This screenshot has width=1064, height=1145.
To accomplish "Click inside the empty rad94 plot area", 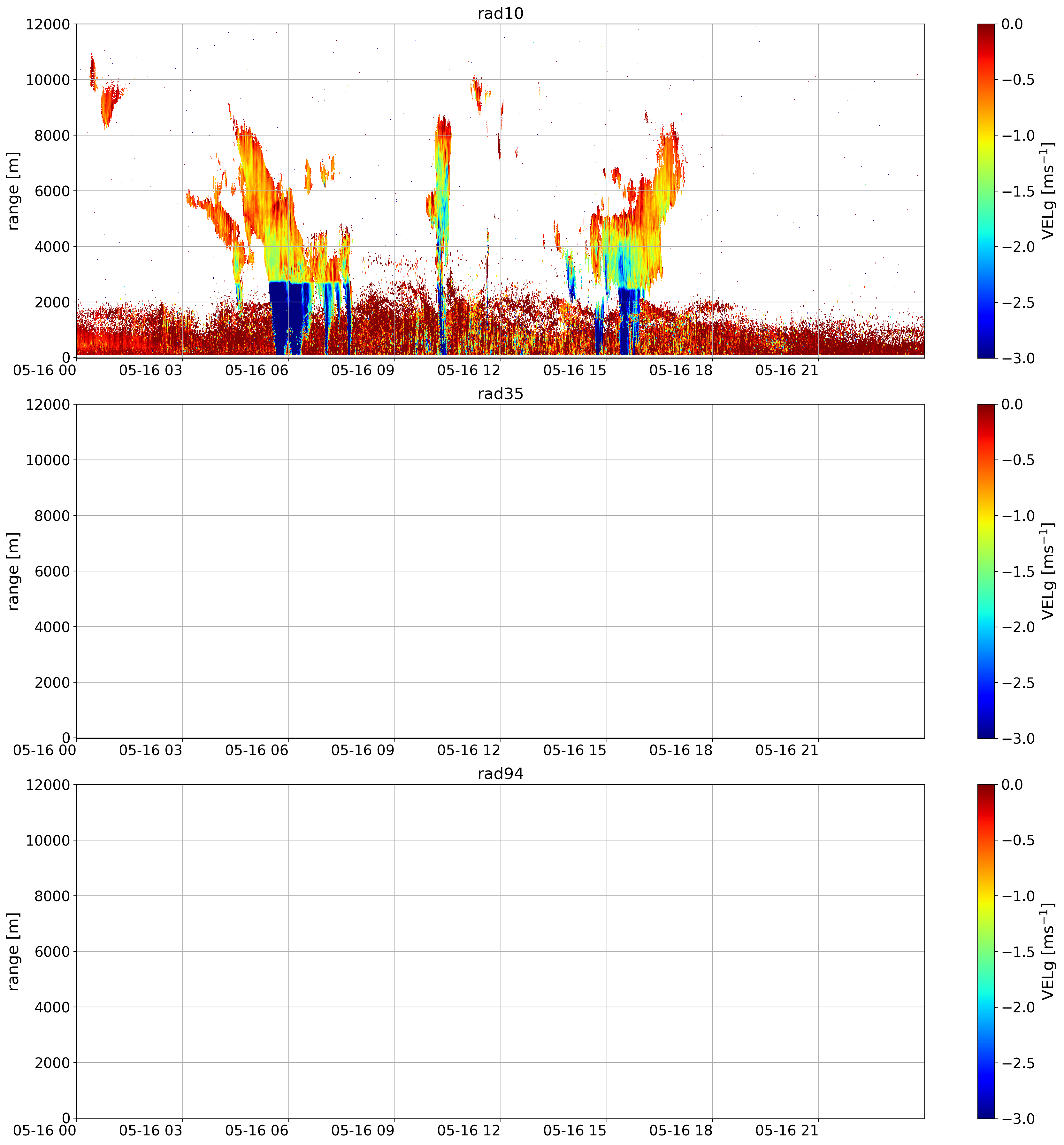I will [500, 951].
